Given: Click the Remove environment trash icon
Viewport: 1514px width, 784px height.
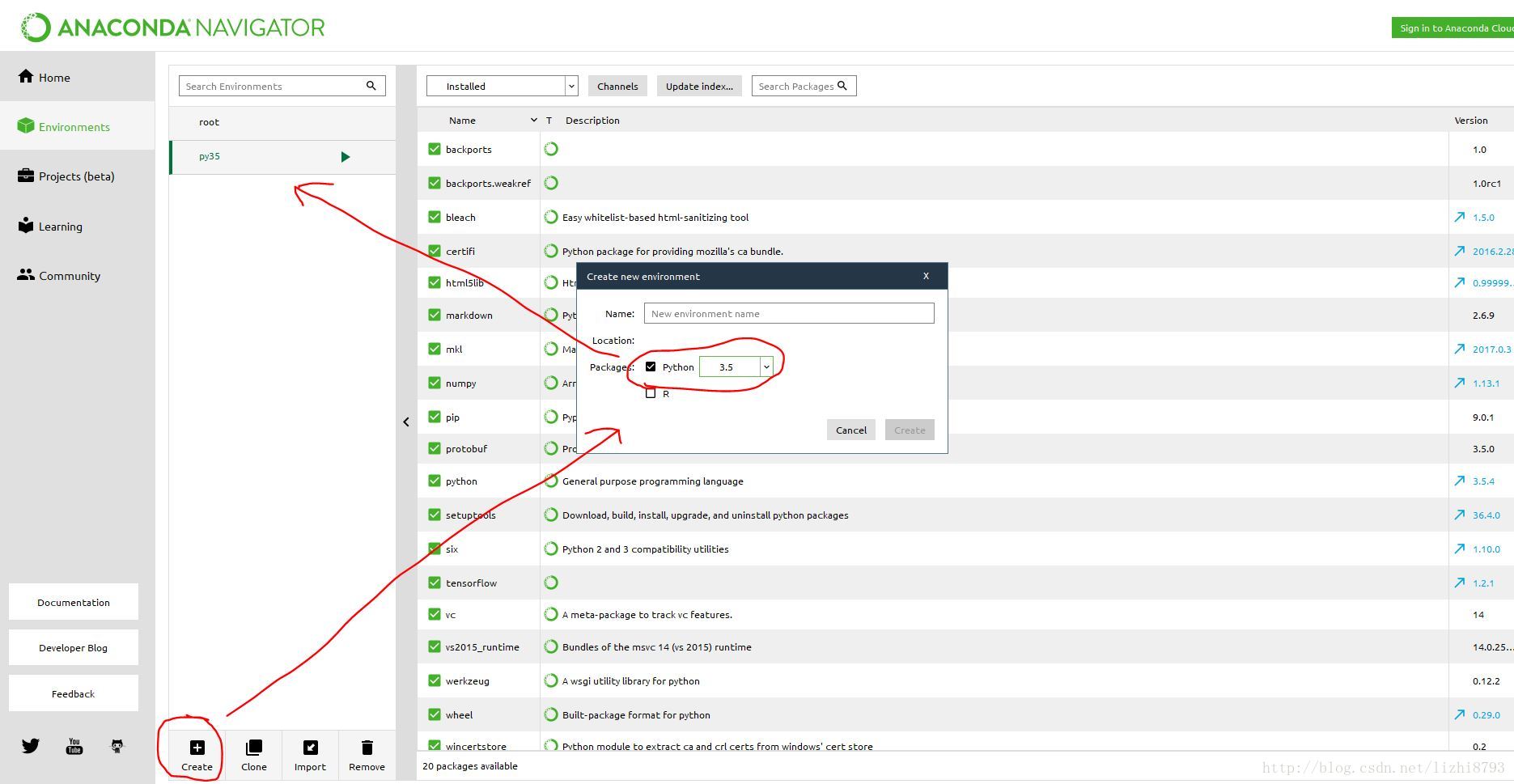Looking at the screenshot, I should (x=367, y=748).
